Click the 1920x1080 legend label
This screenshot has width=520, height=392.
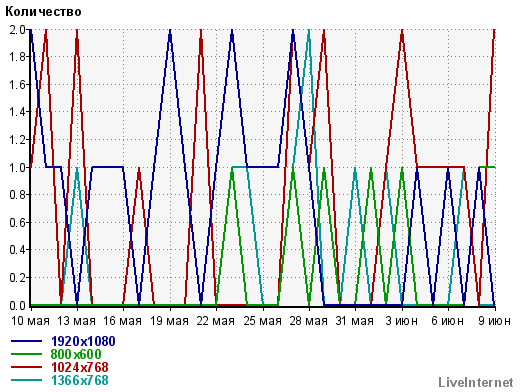[x=83, y=341]
